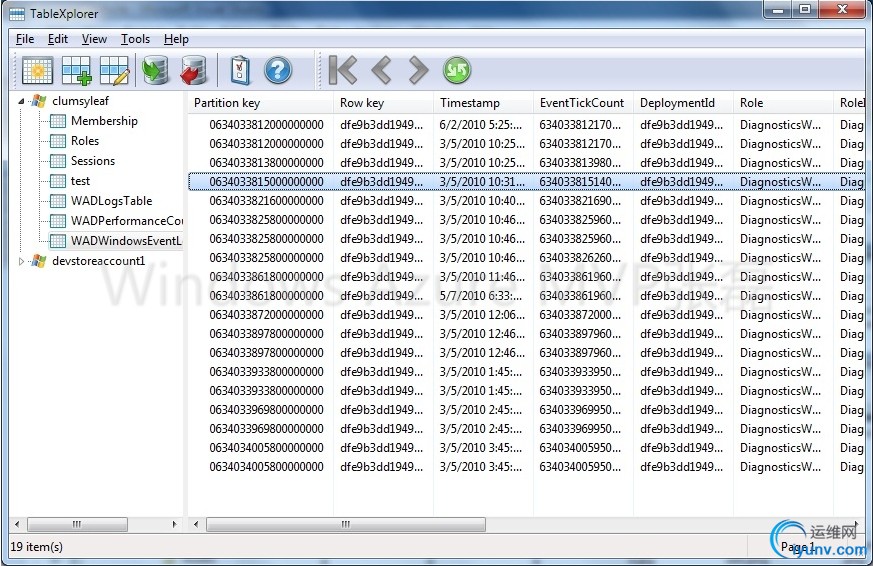Click the TableXplorer title bar icon
This screenshot has height=566, width=873.
(17, 13)
